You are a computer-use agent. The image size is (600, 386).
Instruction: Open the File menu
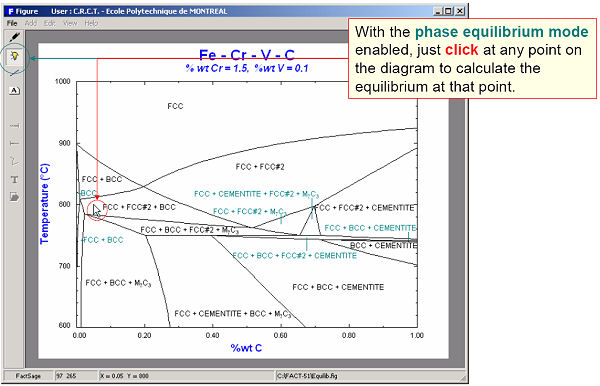pos(12,23)
